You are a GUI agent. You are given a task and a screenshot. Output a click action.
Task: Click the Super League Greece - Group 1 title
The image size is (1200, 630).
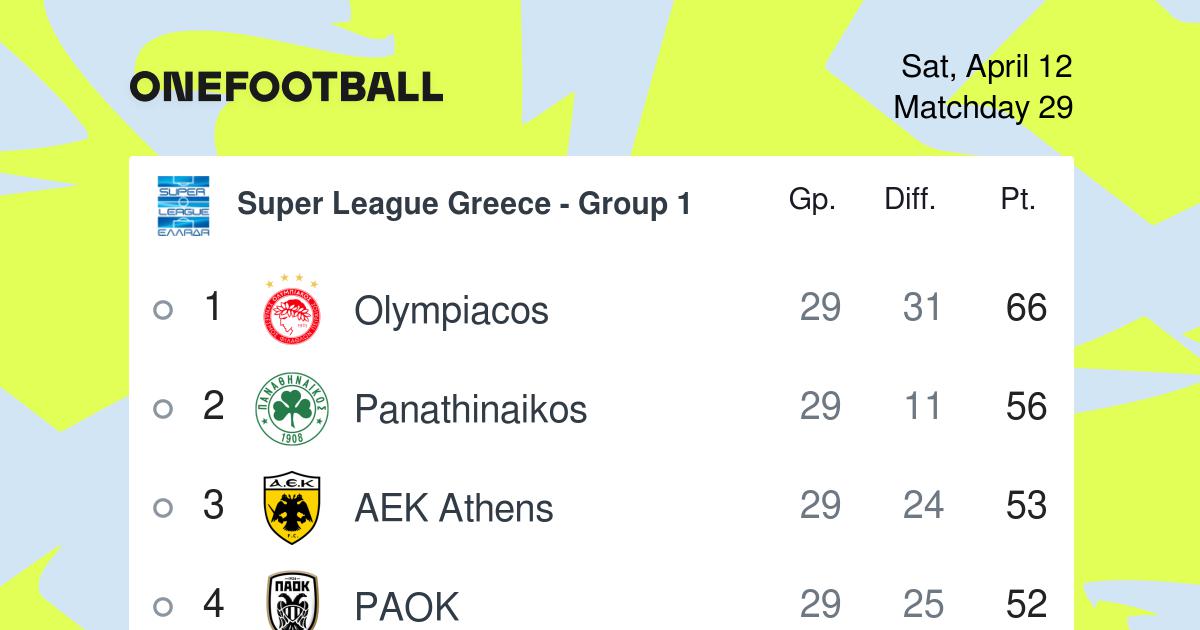(464, 205)
